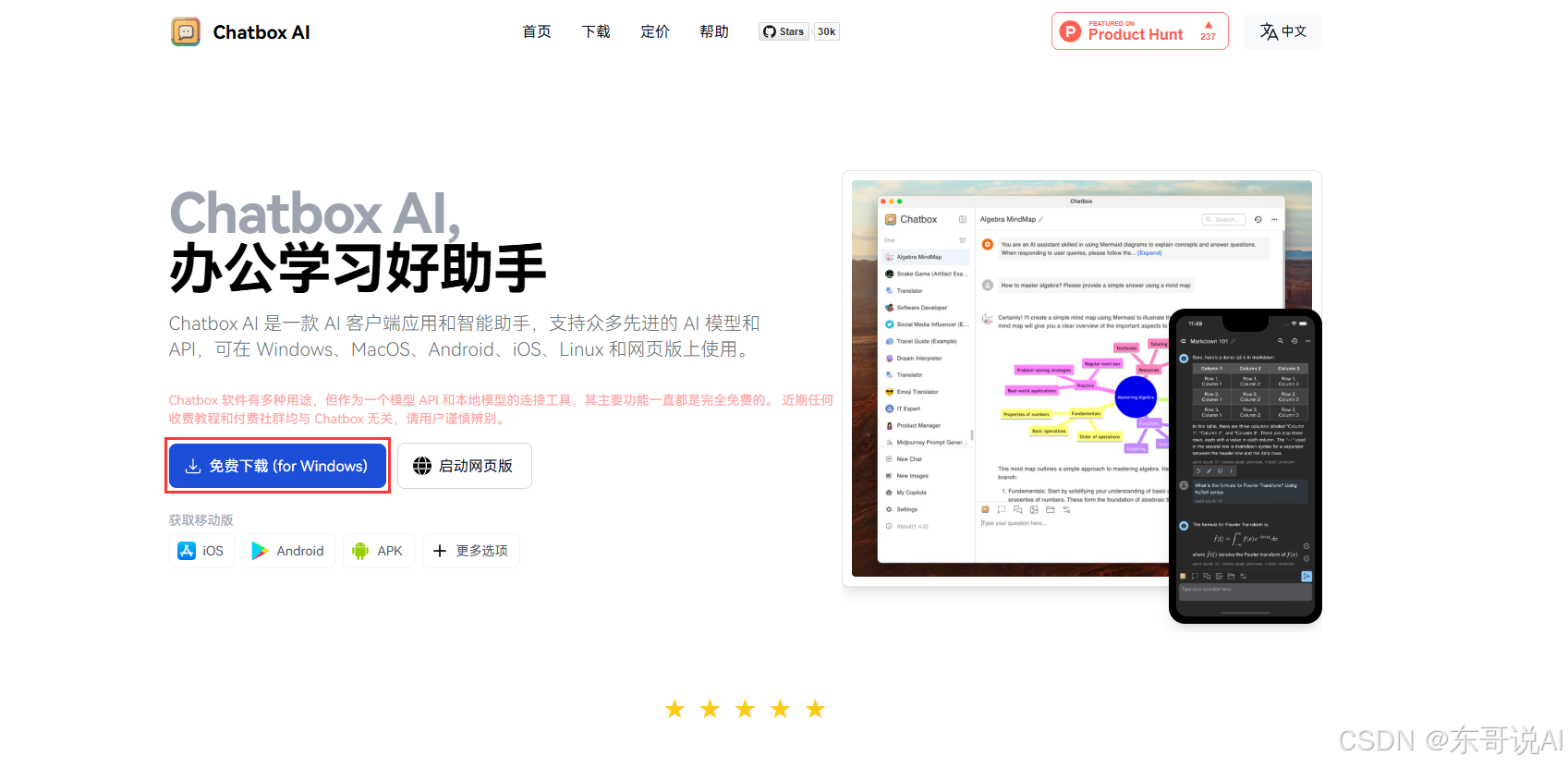Click 免费下载 (for Windows) button
The height and width of the screenshot is (768, 1568).
click(x=277, y=466)
